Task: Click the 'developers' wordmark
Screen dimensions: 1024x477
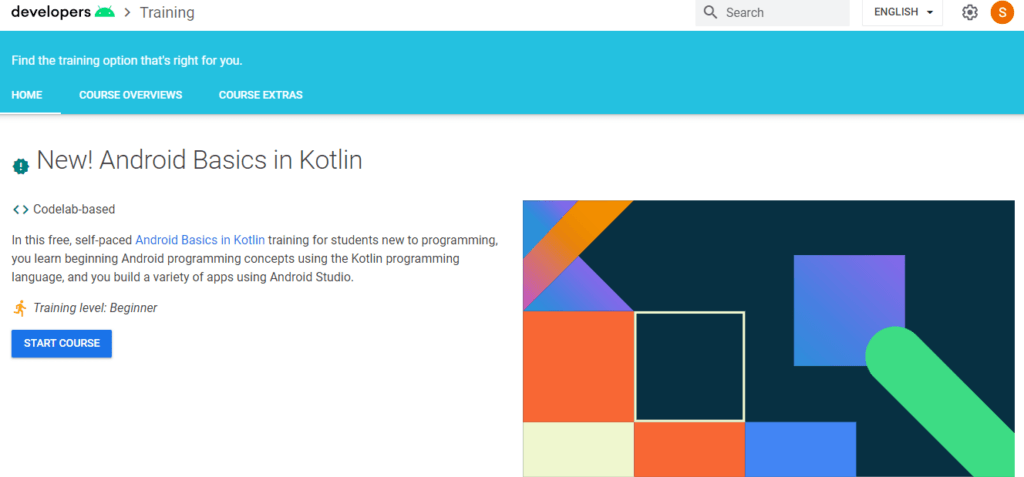Action: click(51, 13)
